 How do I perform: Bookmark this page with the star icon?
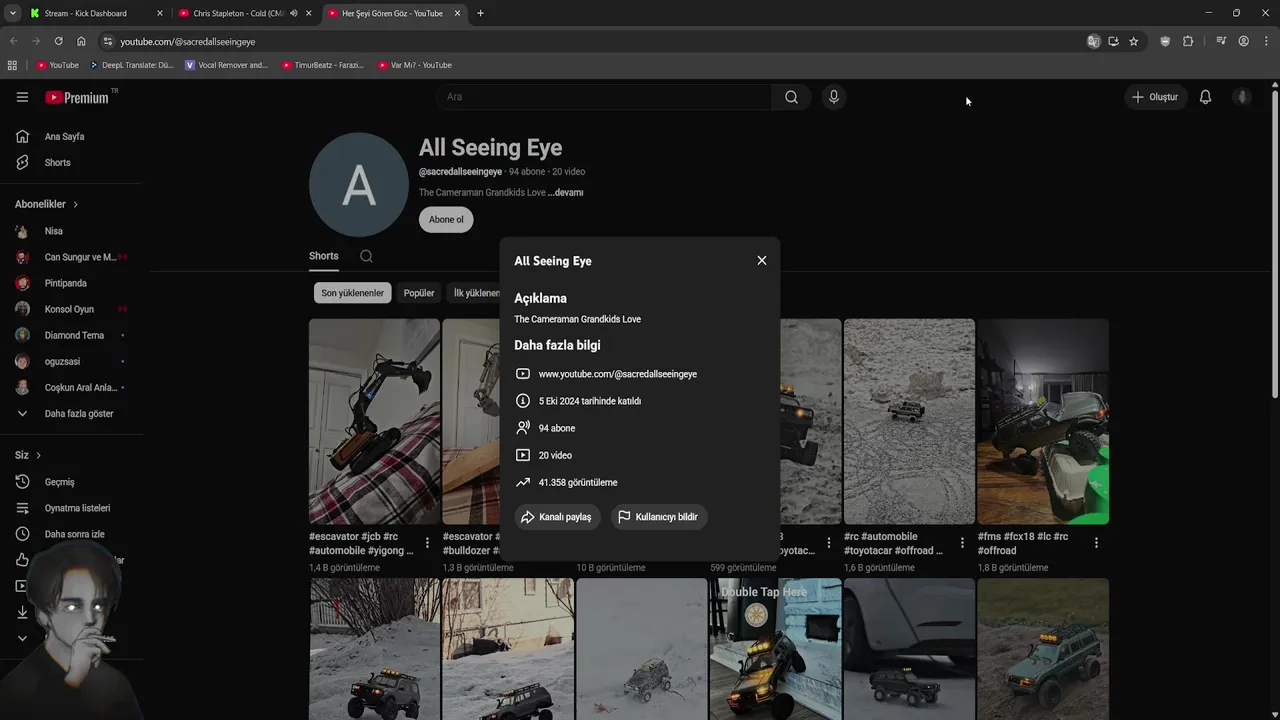pyautogui.click(x=1133, y=41)
